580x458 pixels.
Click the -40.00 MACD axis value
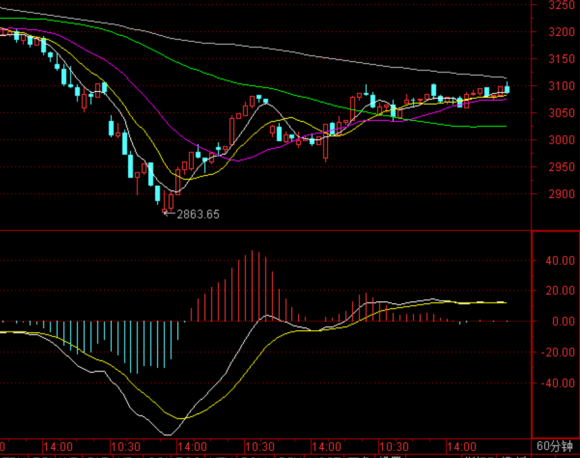tap(558, 383)
